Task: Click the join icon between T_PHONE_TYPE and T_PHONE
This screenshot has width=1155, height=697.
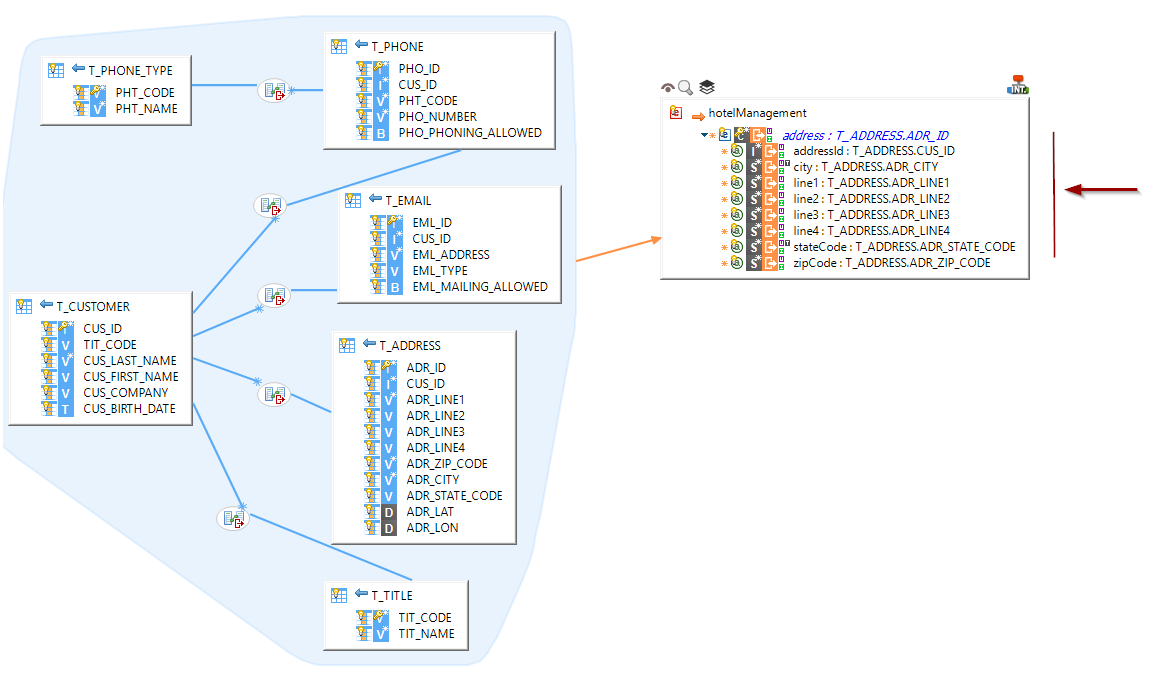Action: click(x=274, y=91)
